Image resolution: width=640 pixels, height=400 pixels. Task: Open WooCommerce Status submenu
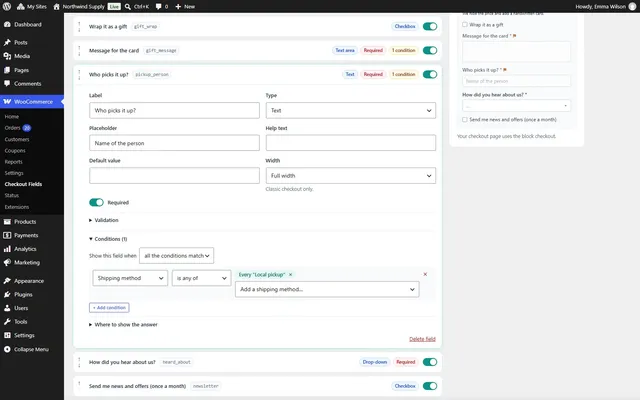tap(12, 196)
